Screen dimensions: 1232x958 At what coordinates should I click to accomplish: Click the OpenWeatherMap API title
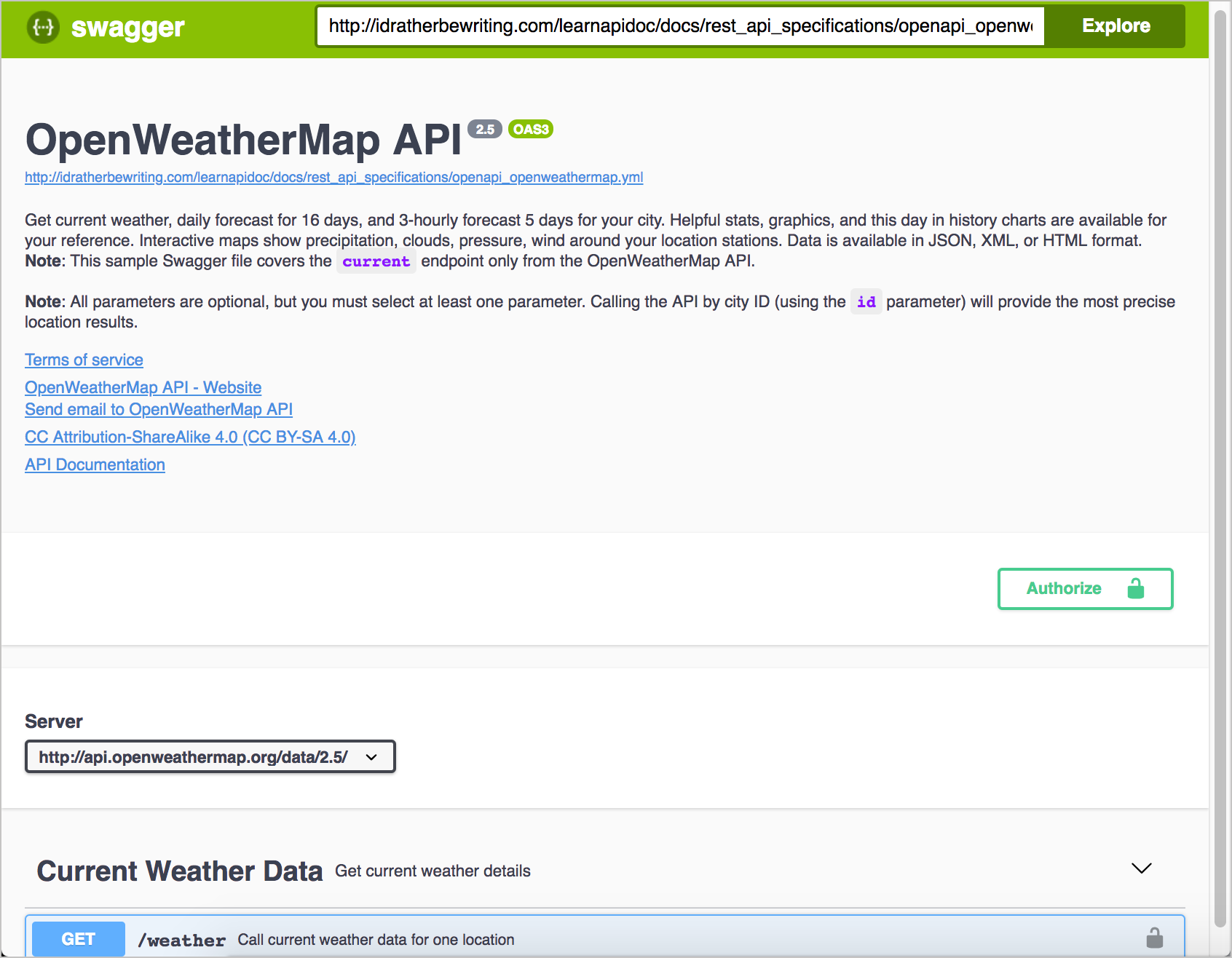243,140
